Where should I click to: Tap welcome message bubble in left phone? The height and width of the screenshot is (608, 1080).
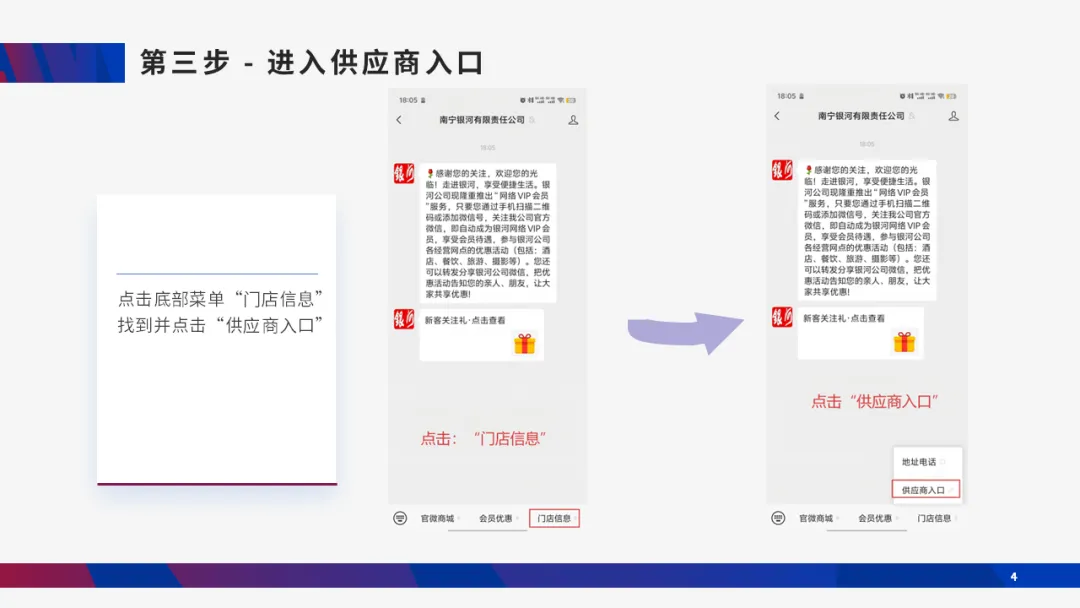pos(488,233)
